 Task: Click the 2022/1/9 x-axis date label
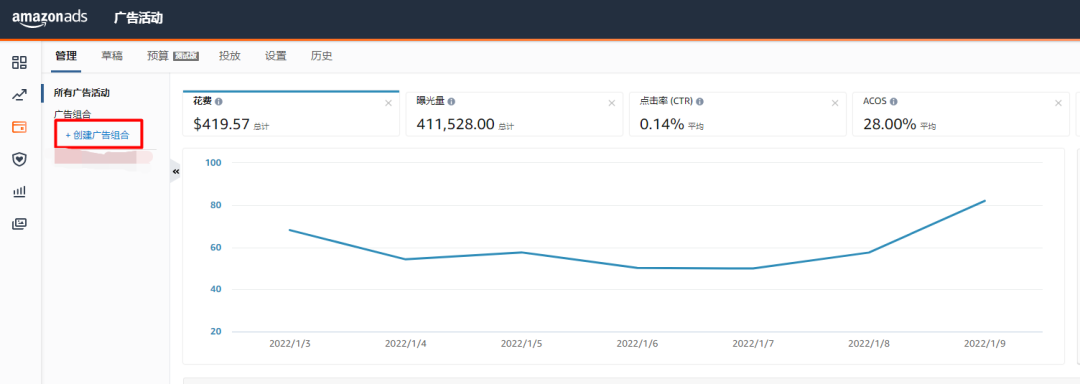(x=986, y=343)
